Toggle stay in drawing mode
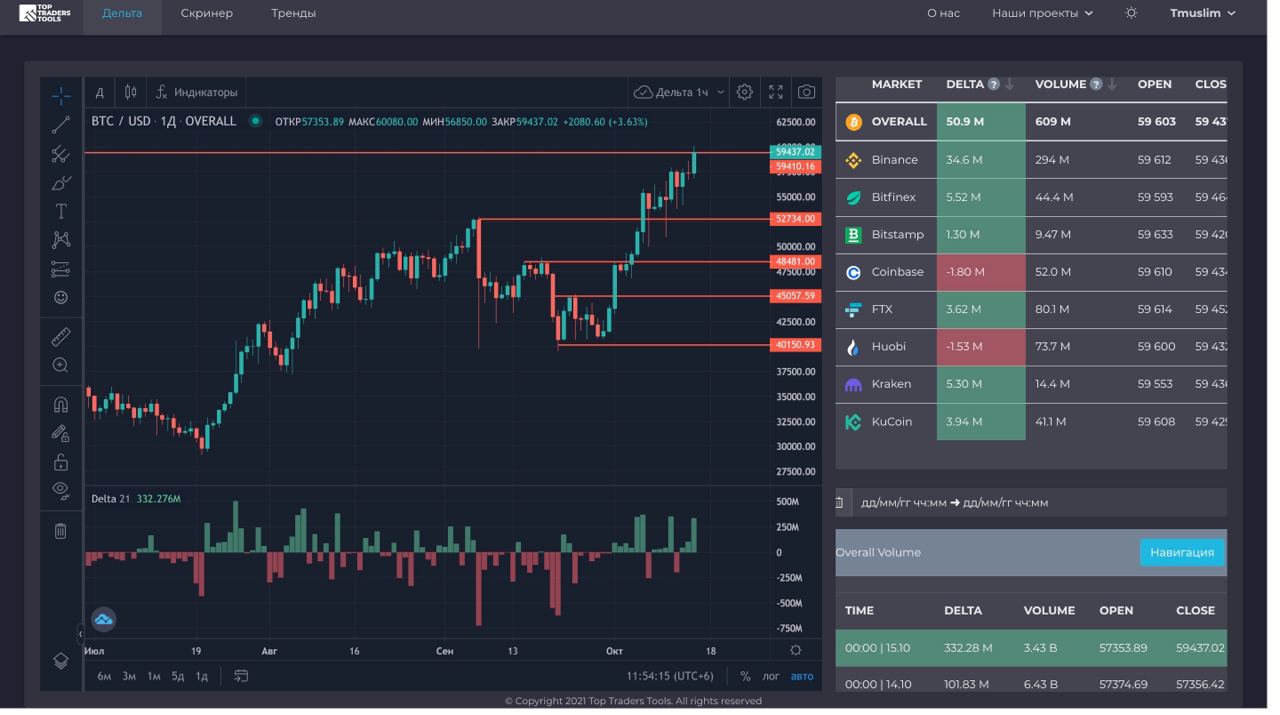Image resolution: width=1280 pixels, height=715 pixels. click(61, 433)
